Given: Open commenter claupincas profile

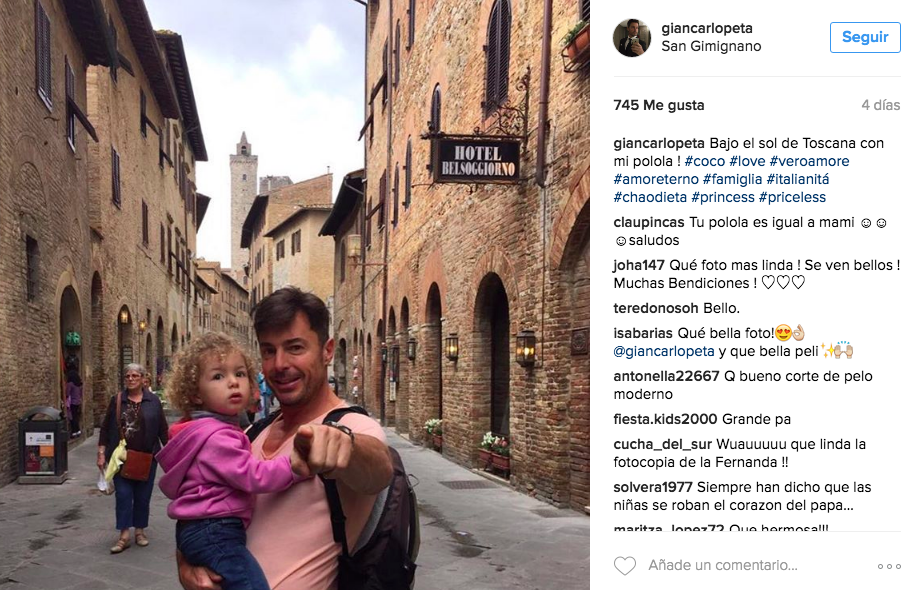Looking at the screenshot, I should (x=649, y=222).
